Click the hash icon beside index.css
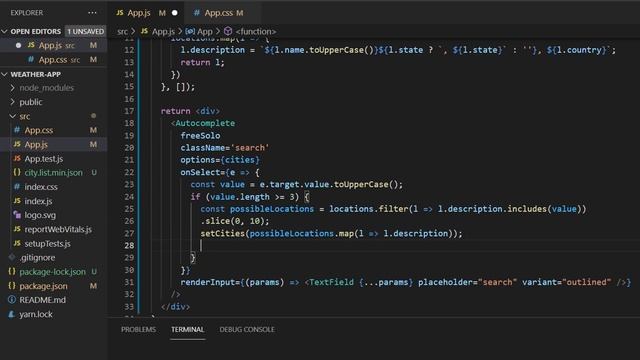 tap(17, 187)
